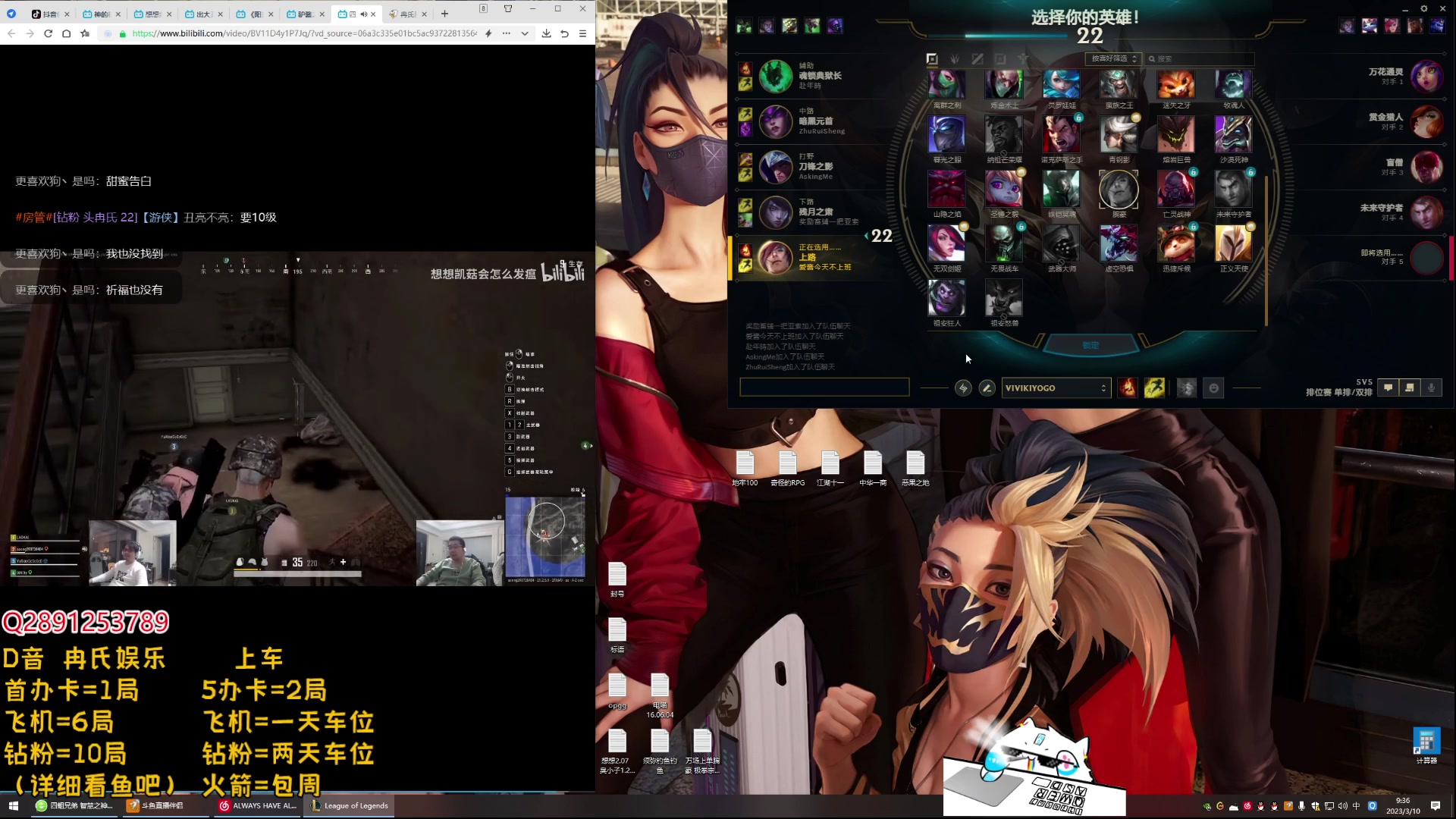Select the 离群之刺 champion portrait

pos(946,84)
